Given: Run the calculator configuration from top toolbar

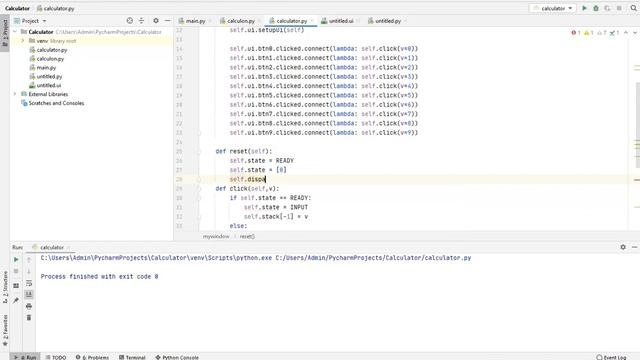Looking at the screenshot, I should click(584, 8).
